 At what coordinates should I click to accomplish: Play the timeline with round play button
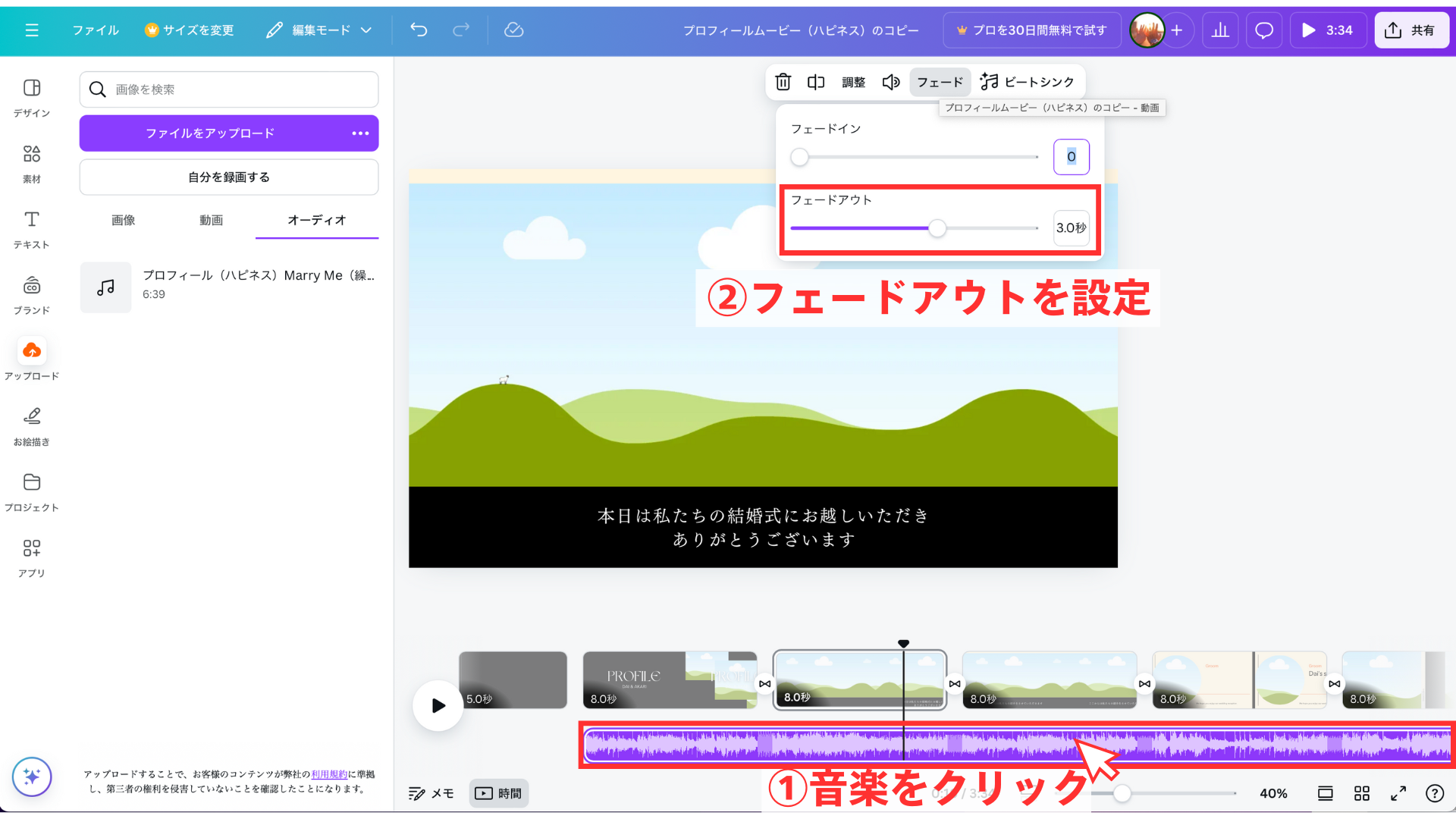click(x=438, y=706)
